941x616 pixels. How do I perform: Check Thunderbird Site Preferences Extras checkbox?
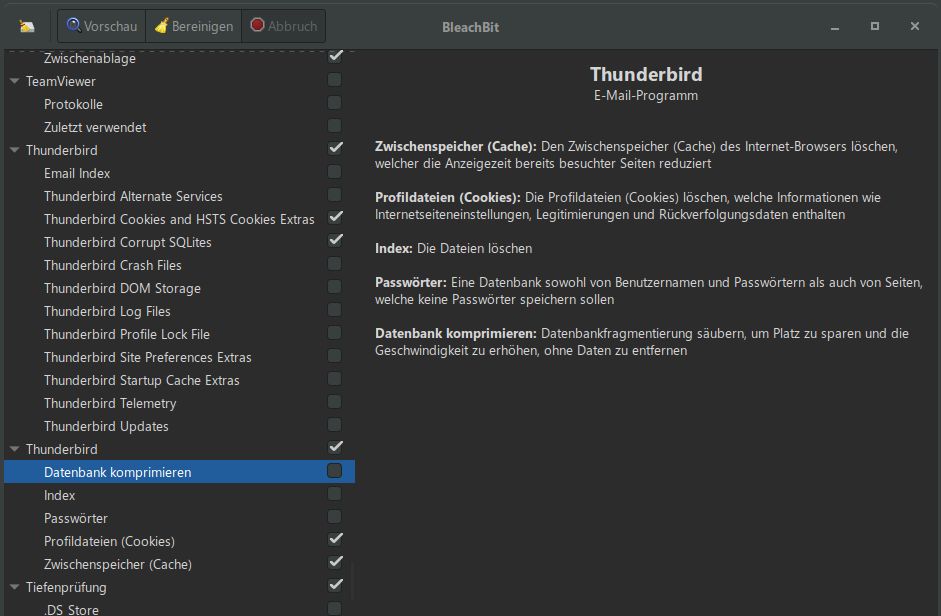(x=335, y=356)
